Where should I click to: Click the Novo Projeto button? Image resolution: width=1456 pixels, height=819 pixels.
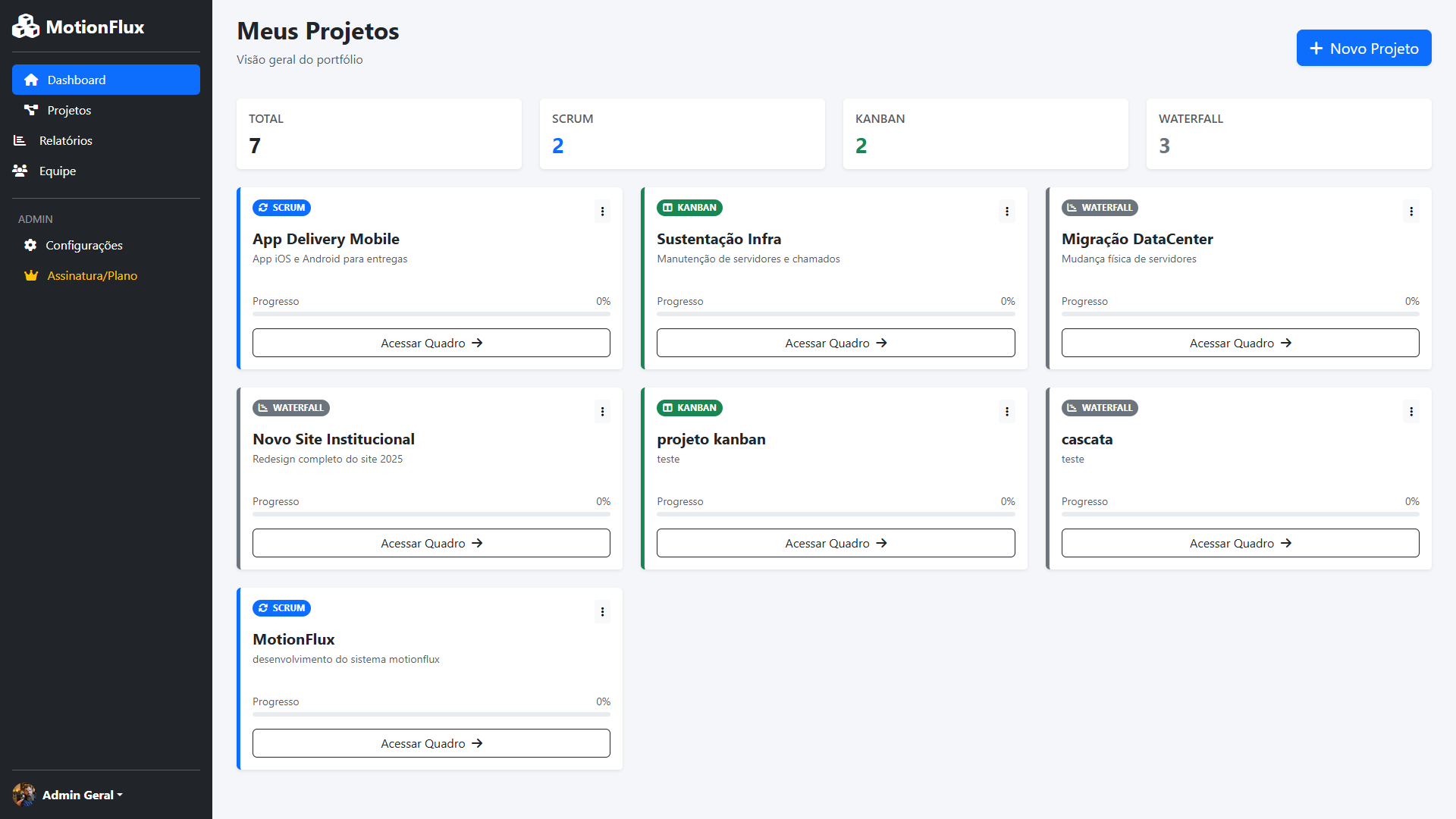1363,48
